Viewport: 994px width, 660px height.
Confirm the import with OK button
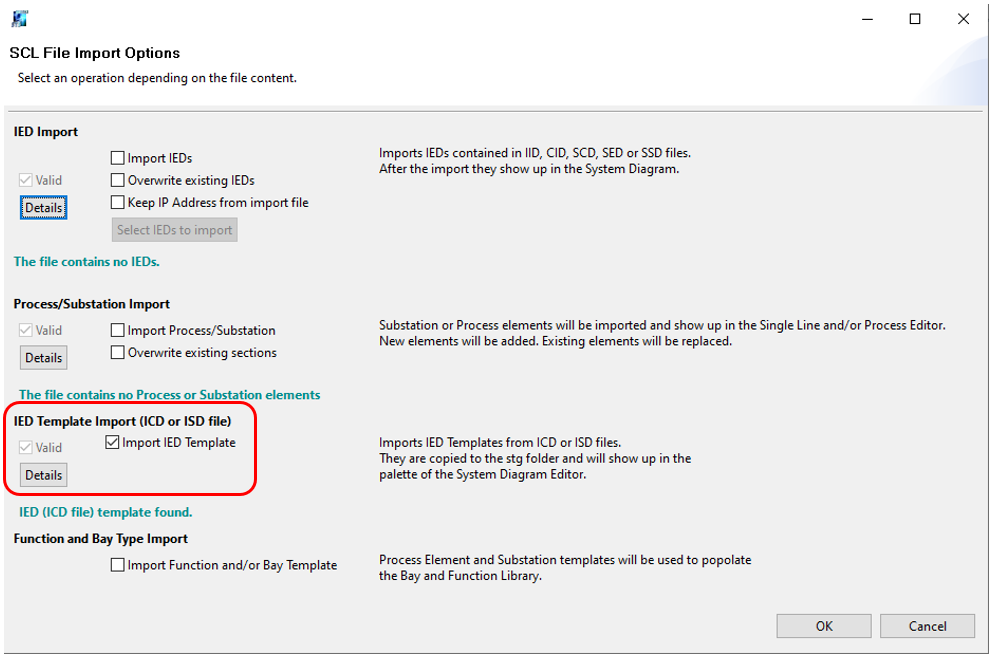pos(823,626)
